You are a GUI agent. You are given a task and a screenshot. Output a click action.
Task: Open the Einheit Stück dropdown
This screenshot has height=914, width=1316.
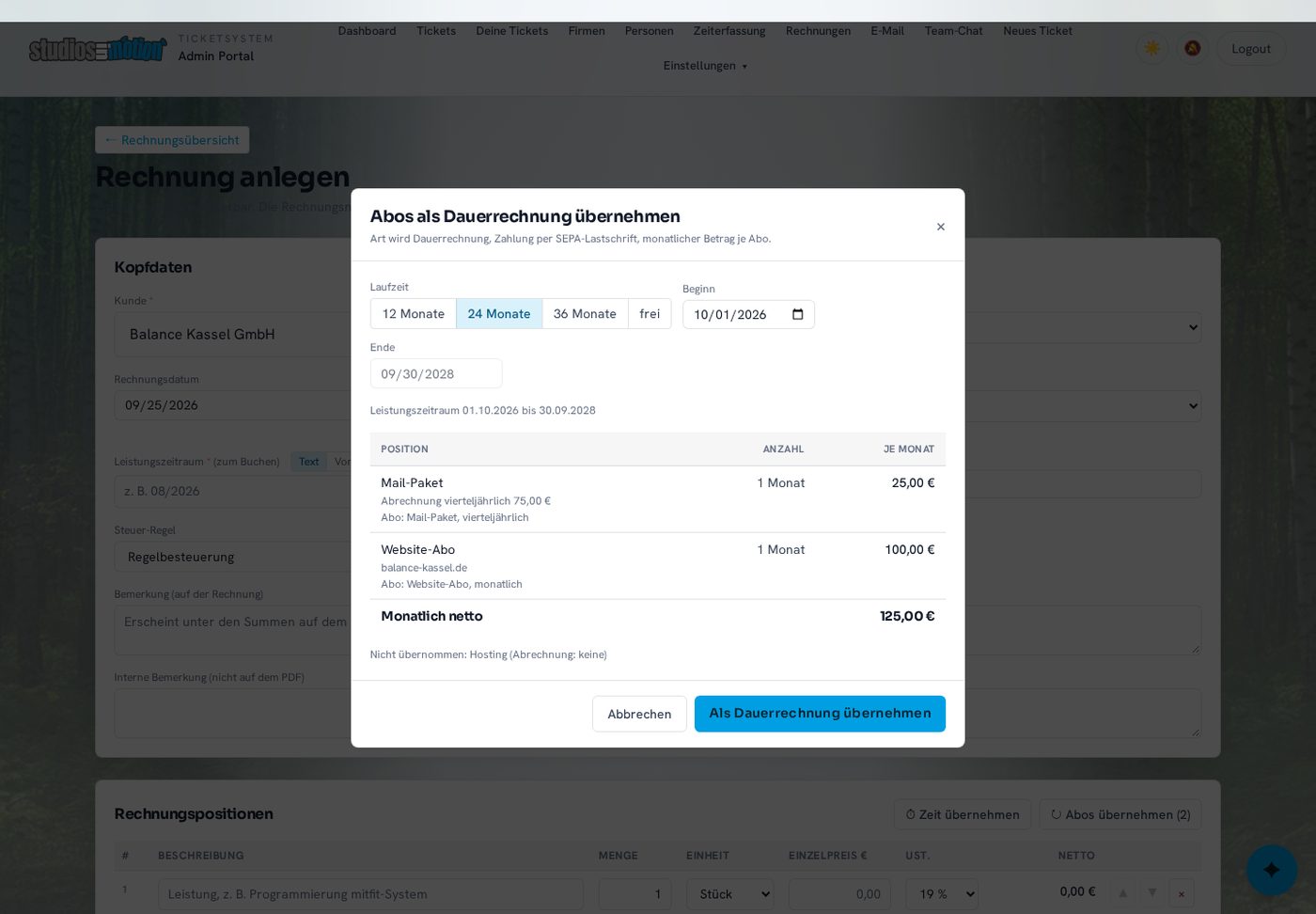point(729,894)
